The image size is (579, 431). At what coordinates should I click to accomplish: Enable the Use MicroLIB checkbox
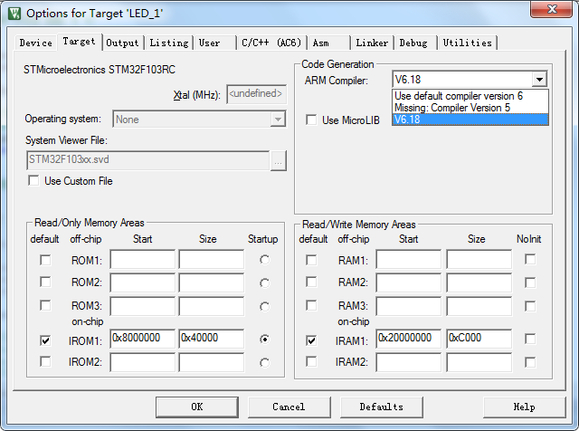(x=311, y=120)
